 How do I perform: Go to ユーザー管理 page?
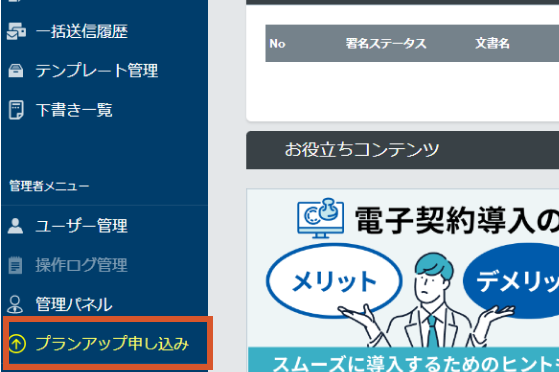[81, 226]
